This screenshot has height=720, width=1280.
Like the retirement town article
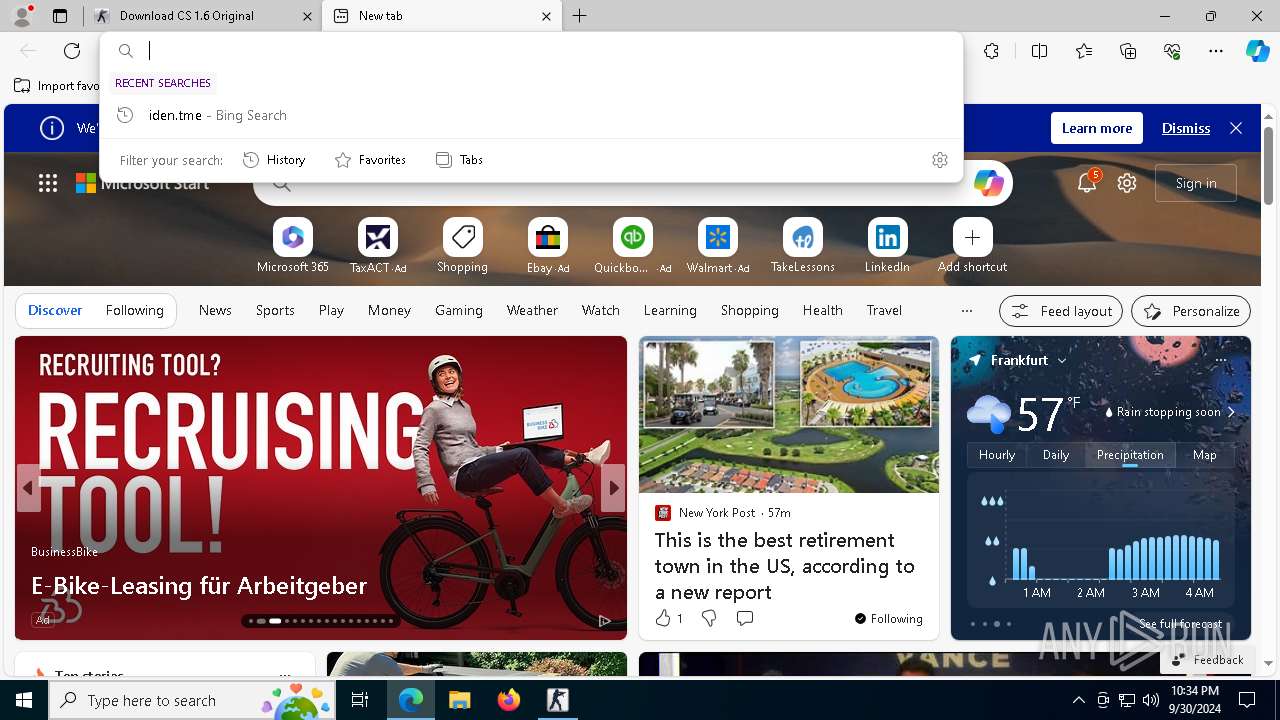668,619
